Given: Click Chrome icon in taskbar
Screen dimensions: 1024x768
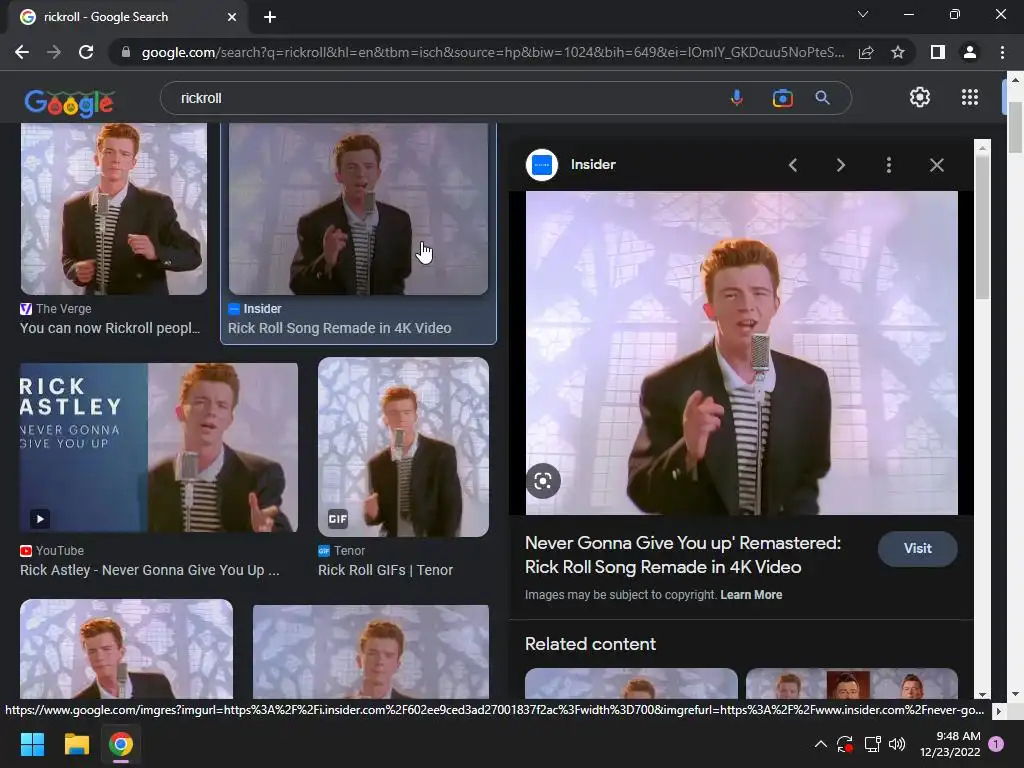Looking at the screenshot, I should tap(121, 744).
